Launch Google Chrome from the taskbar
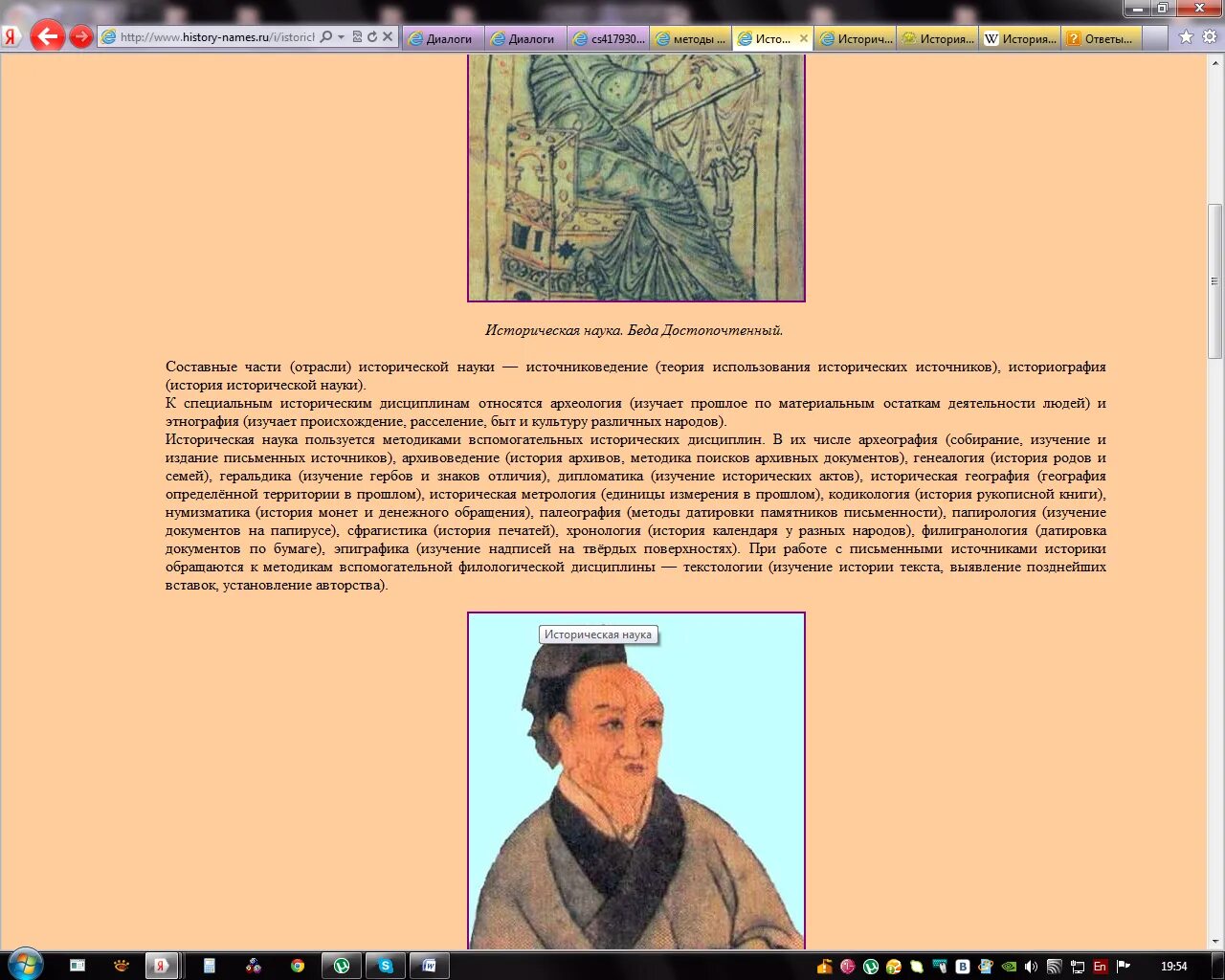The width and height of the screenshot is (1225, 980). click(298, 966)
